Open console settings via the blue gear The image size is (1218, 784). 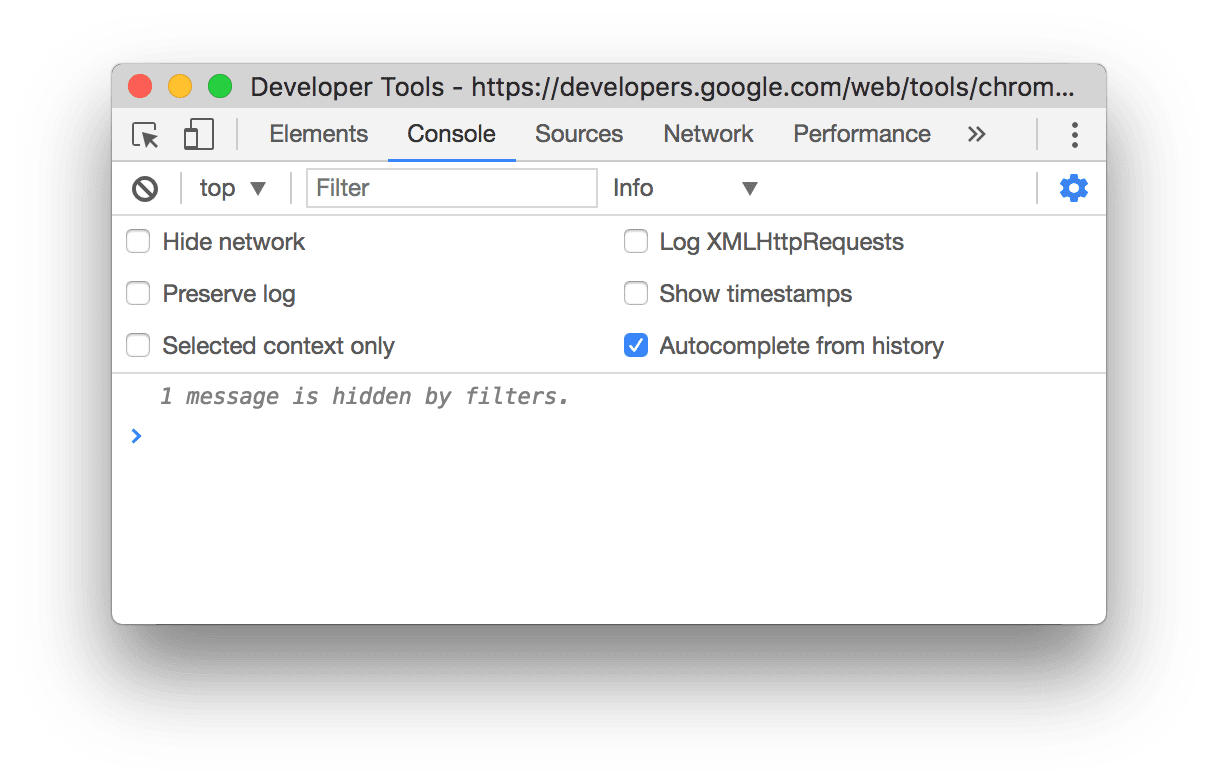1073,188
